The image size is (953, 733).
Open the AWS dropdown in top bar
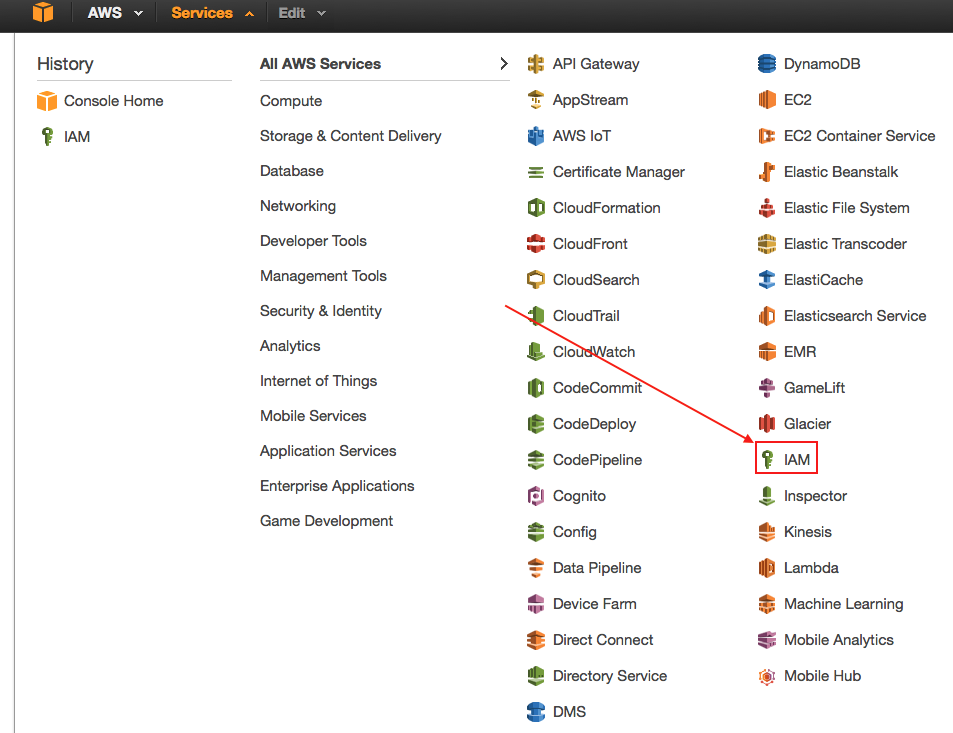pyautogui.click(x=115, y=13)
